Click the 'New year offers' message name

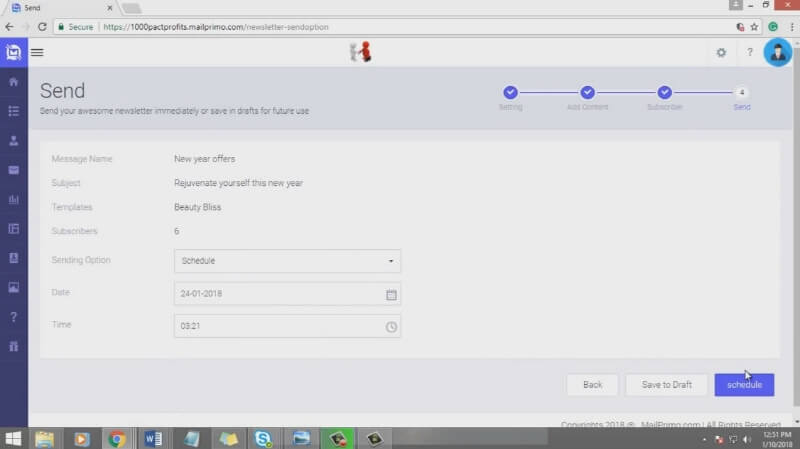(205, 159)
